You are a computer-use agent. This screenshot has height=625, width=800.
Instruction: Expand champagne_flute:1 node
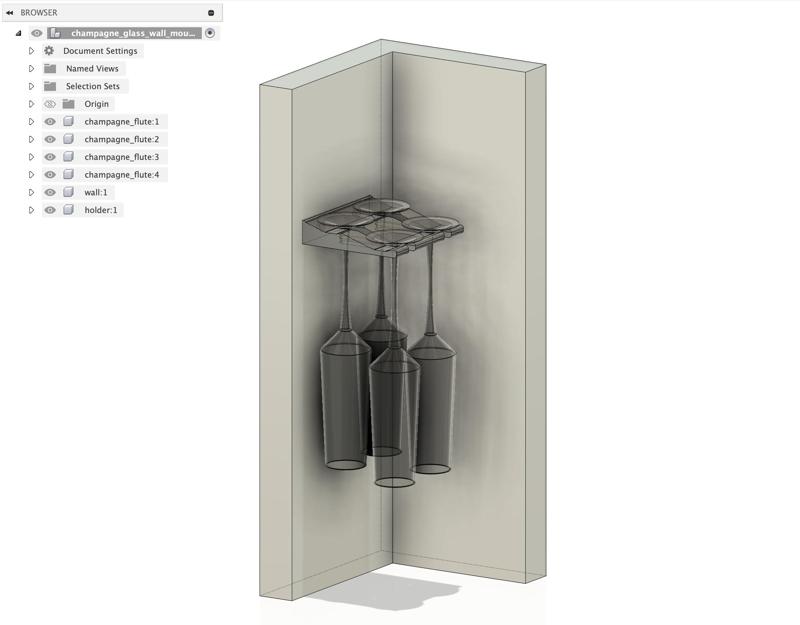click(31, 121)
